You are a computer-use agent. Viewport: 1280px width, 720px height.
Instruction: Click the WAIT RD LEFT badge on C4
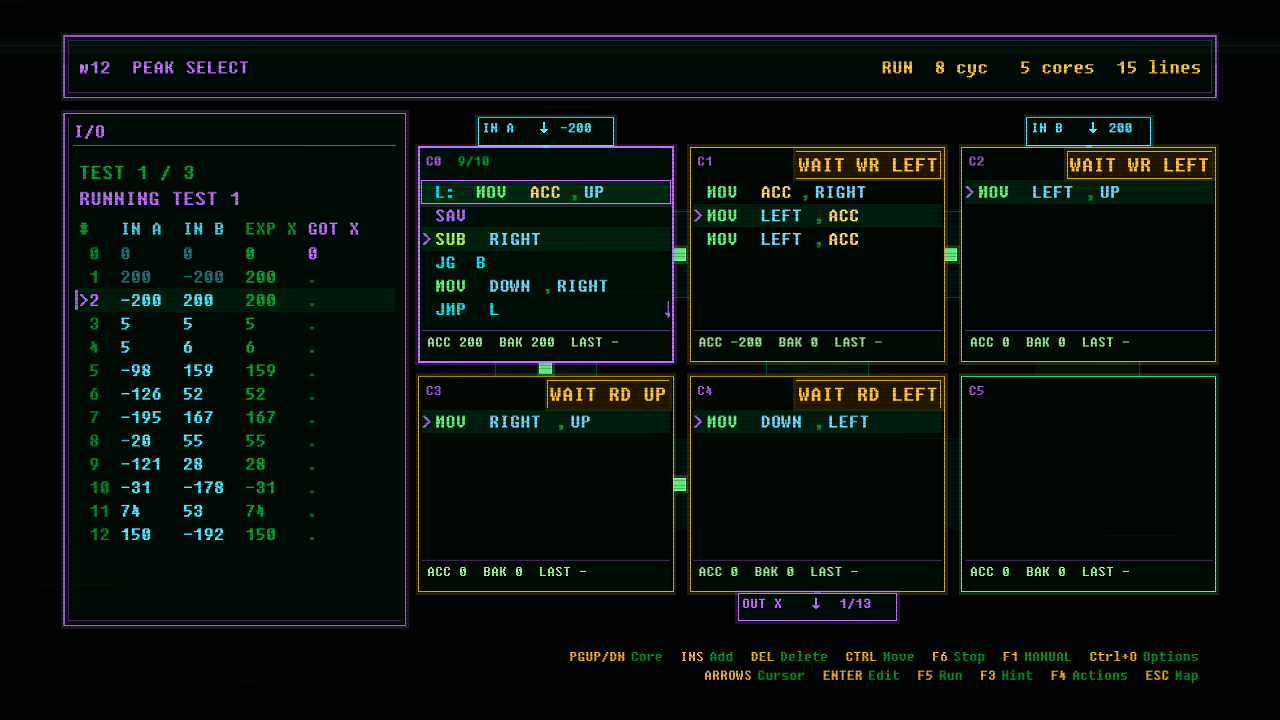pyautogui.click(x=868, y=395)
